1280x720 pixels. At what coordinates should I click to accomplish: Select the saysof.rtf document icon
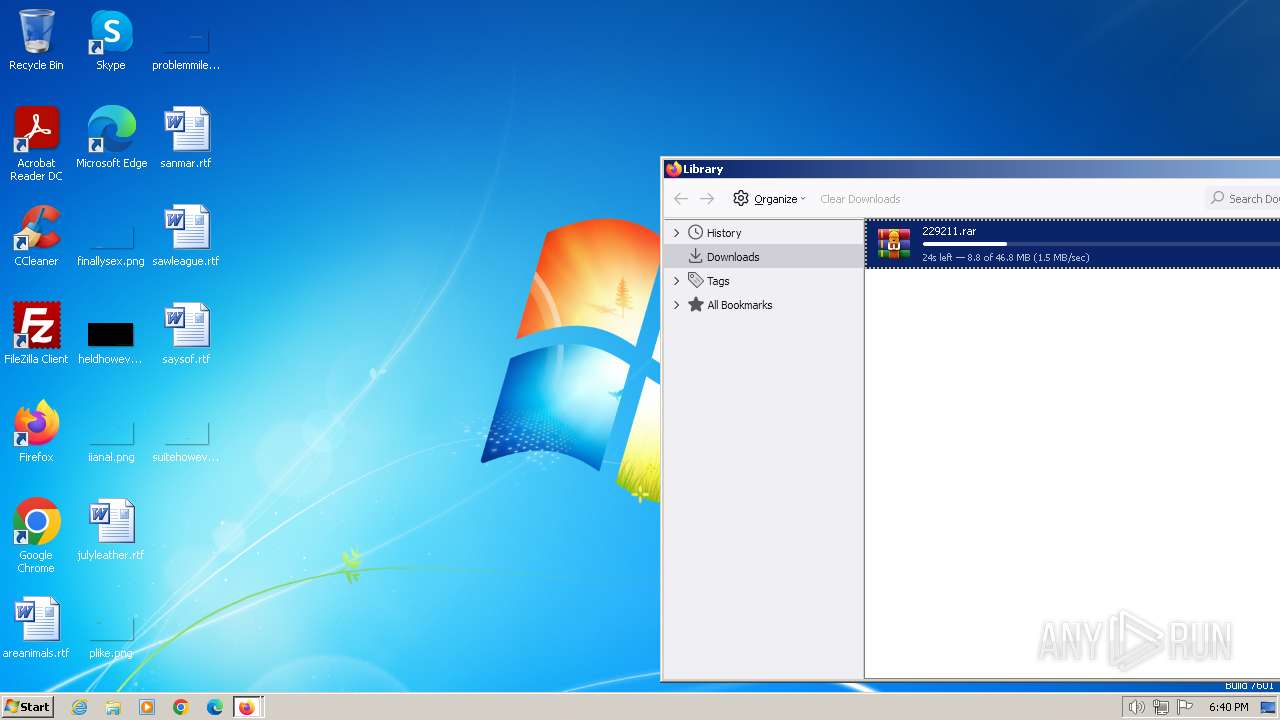tap(186, 334)
